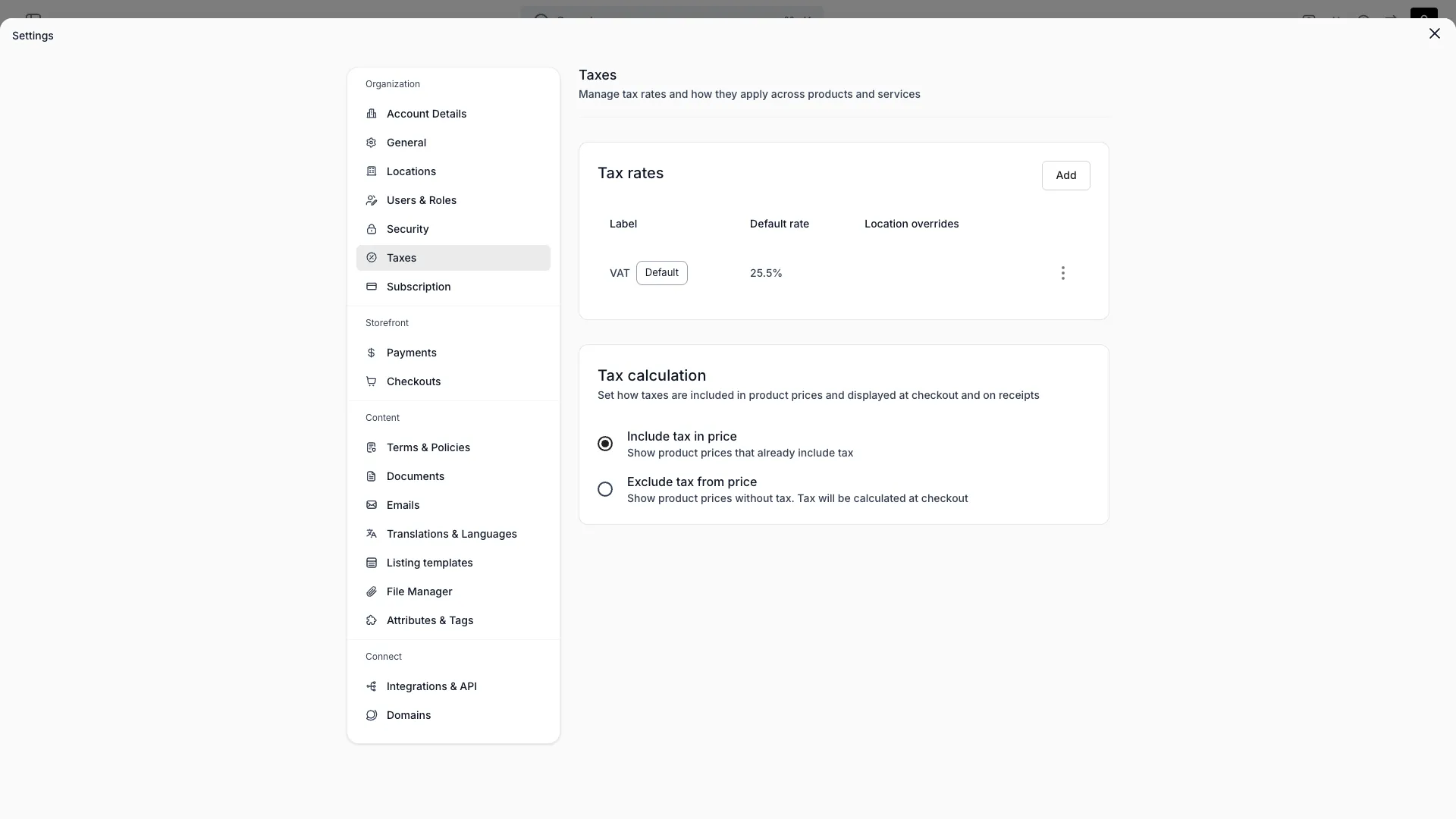Click the General gear icon

(x=372, y=143)
